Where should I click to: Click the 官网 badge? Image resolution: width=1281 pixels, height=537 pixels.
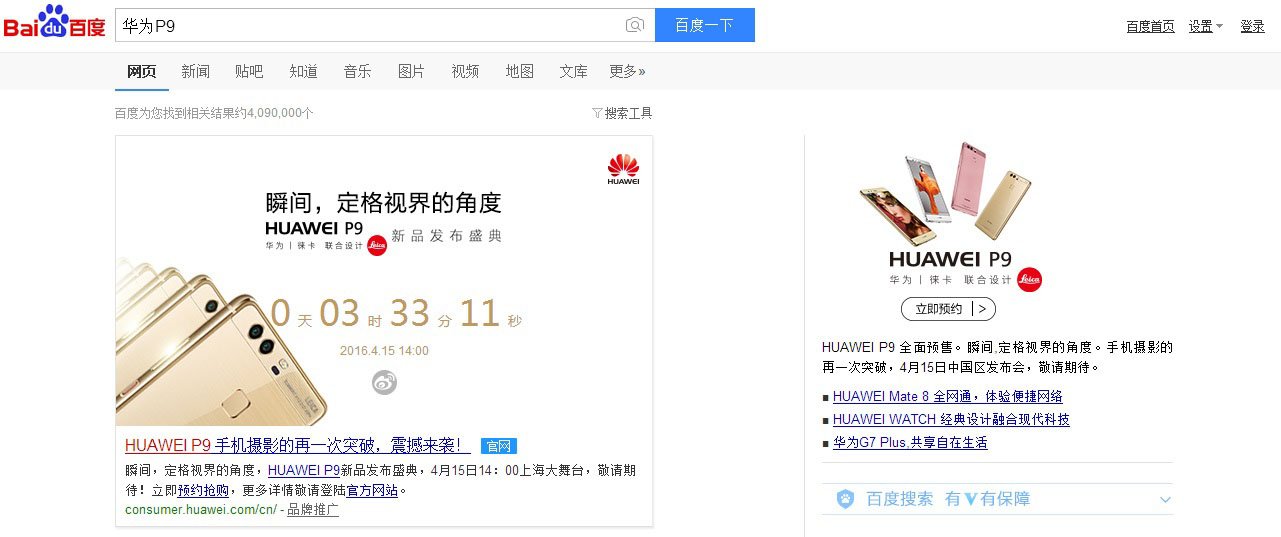click(498, 446)
